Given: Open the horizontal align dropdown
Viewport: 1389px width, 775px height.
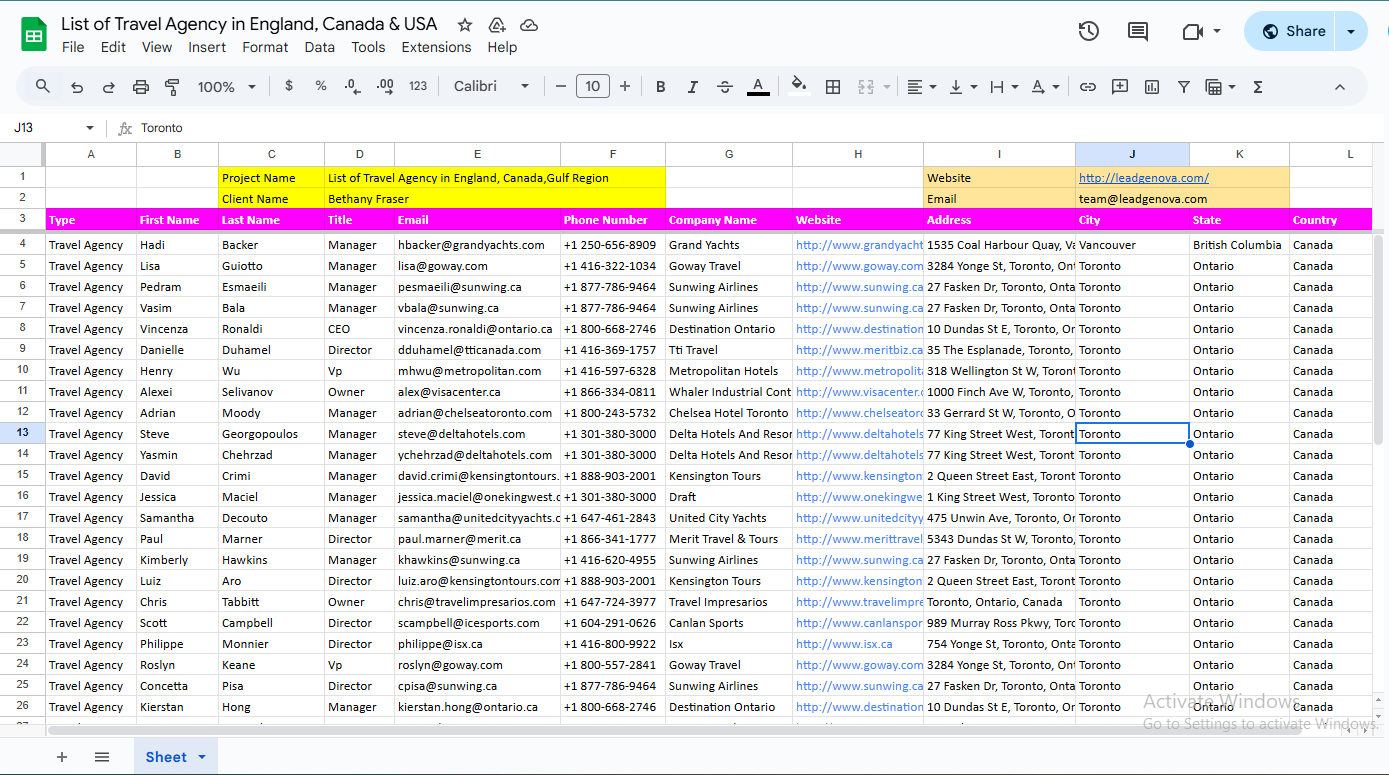Looking at the screenshot, I should [921, 87].
